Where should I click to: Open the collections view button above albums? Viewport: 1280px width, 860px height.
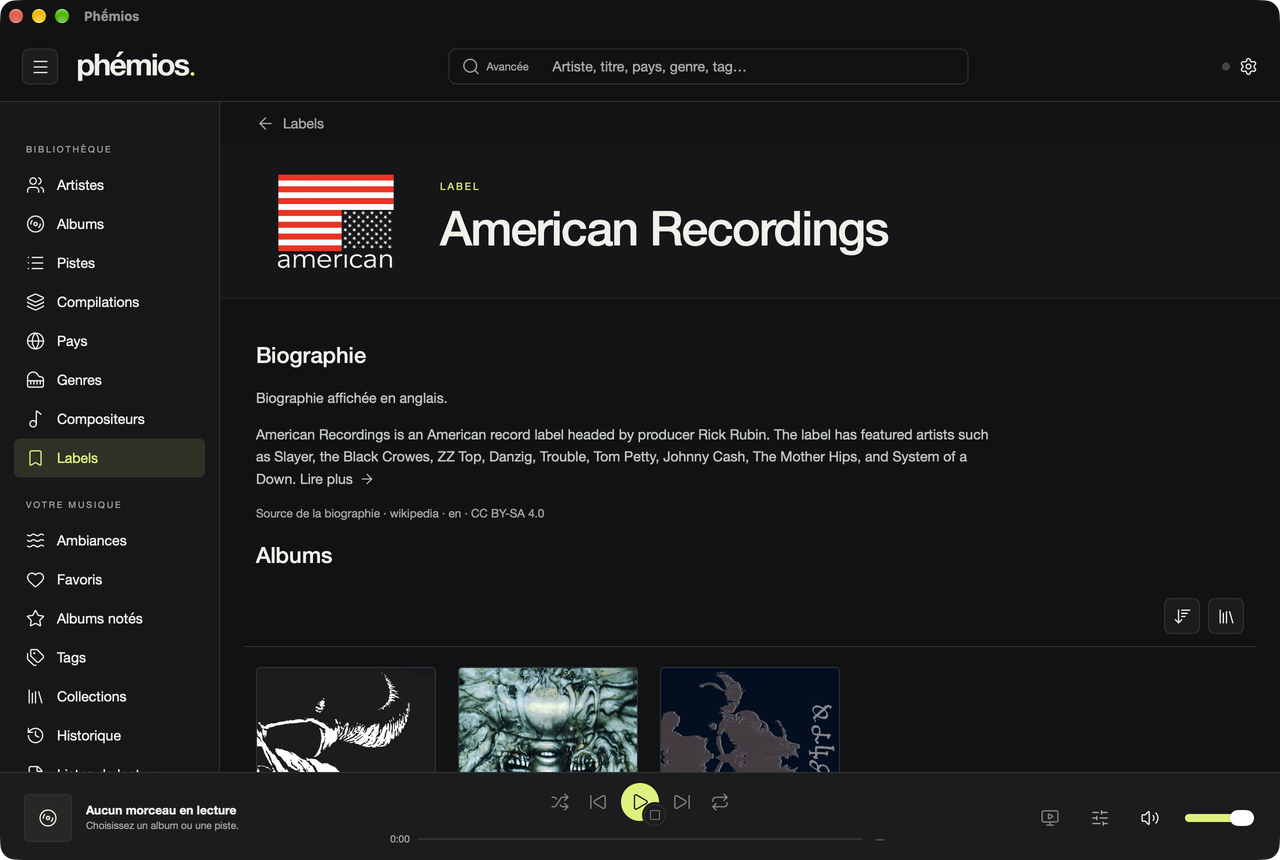coord(1226,617)
